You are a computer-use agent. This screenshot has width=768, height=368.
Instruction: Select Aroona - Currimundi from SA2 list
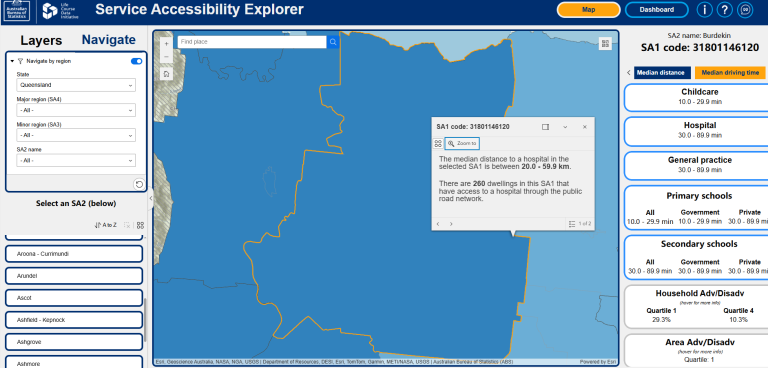coord(74,254)
